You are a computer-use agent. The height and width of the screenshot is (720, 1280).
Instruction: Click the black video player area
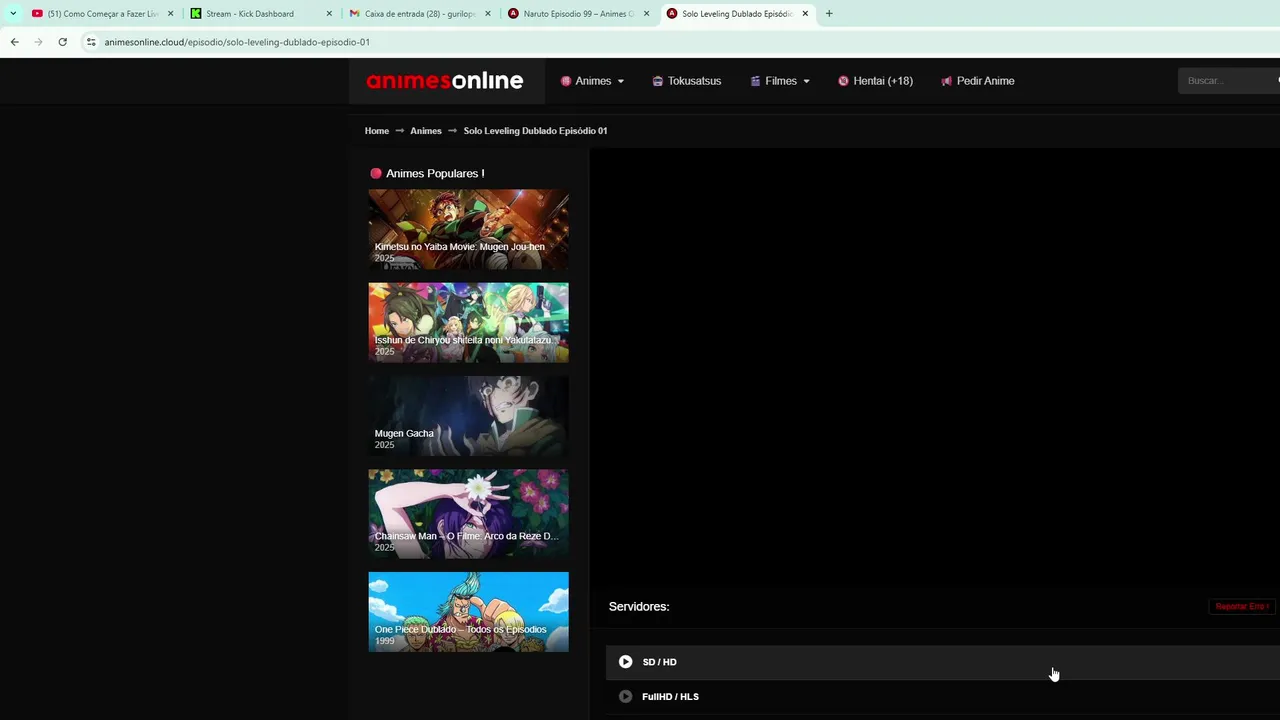click(935, 367)
